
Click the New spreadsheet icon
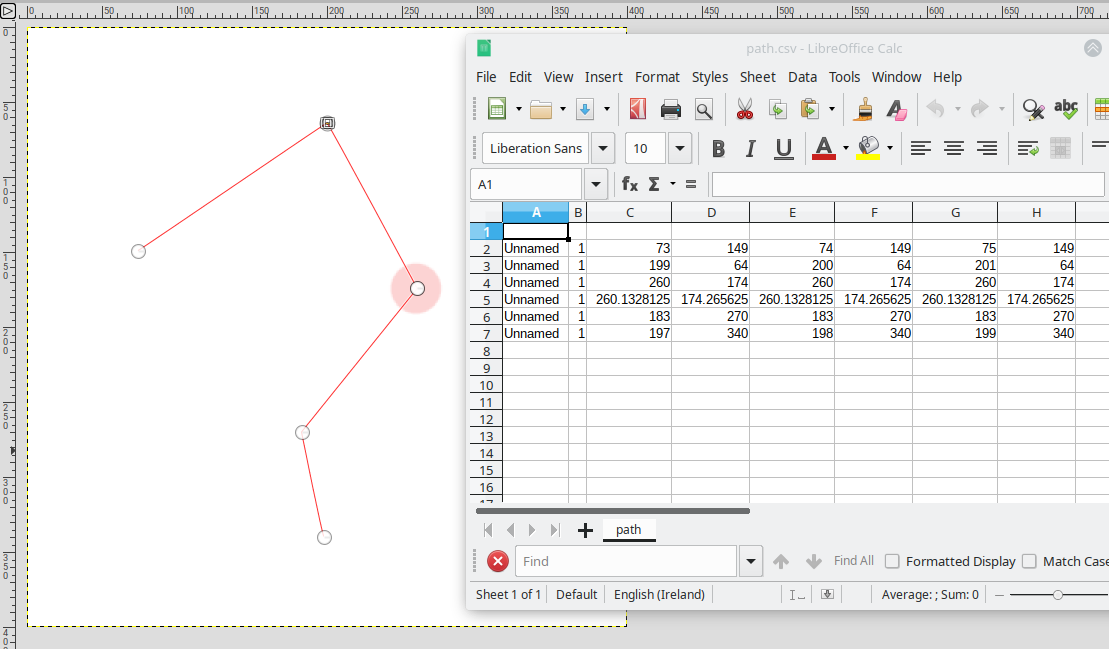click(x=497, y=109)
